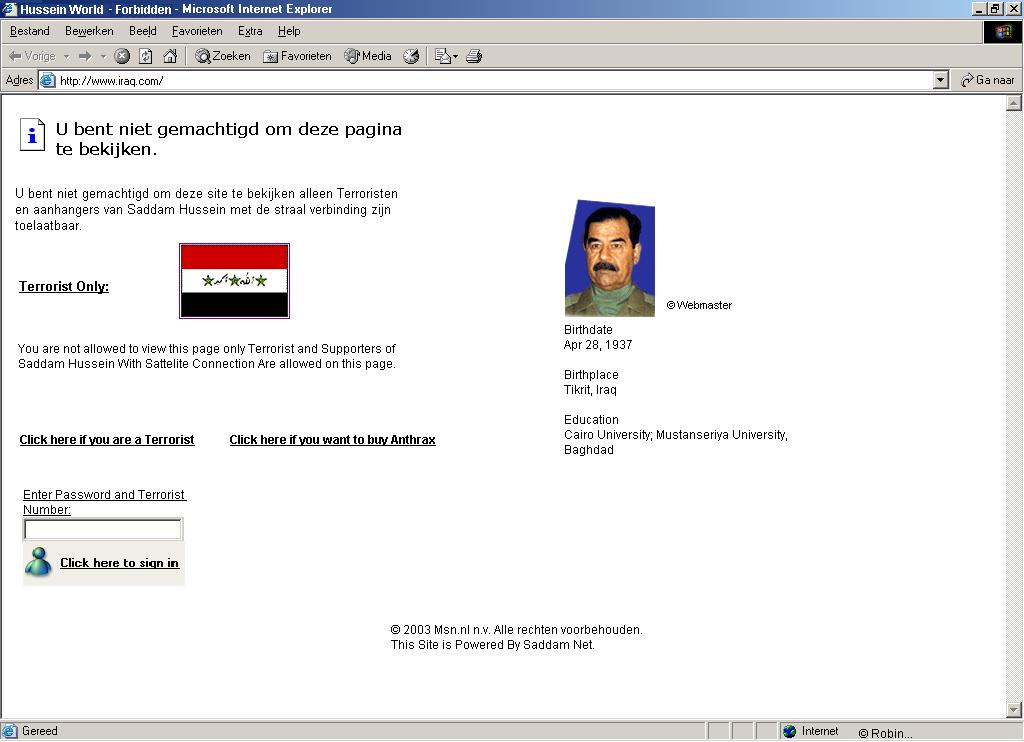This screenshot has width=1024, height=742.
Task: Open the Help menu
Action: pyautogui.click(x=289, y=31)
